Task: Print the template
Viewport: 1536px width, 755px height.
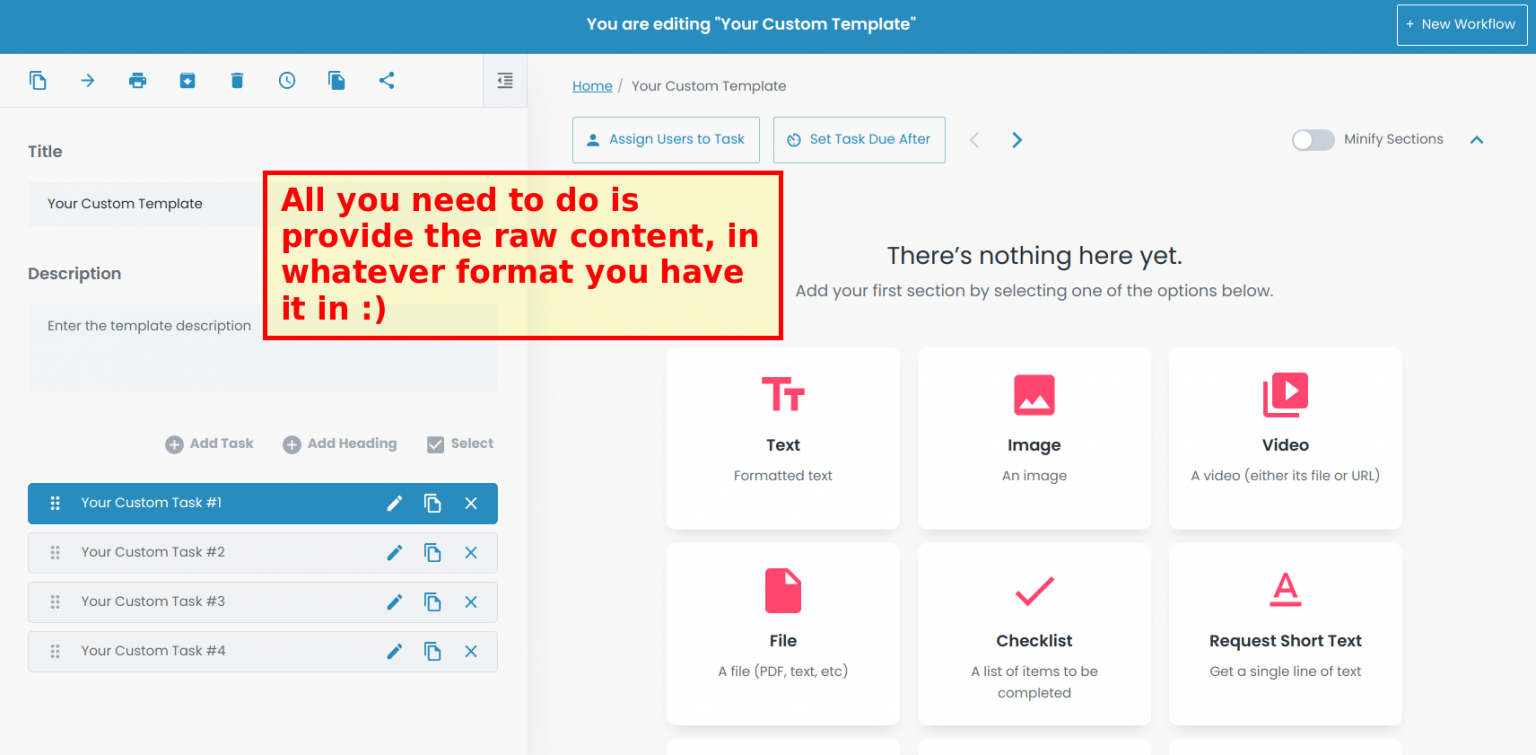Action: (x=137, y=80)
